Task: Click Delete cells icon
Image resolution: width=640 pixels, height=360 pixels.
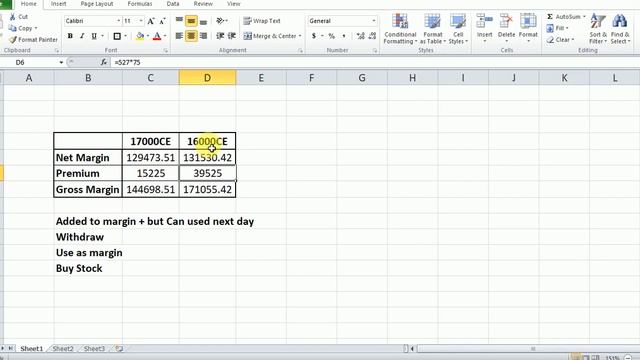Action: point(506,21)
